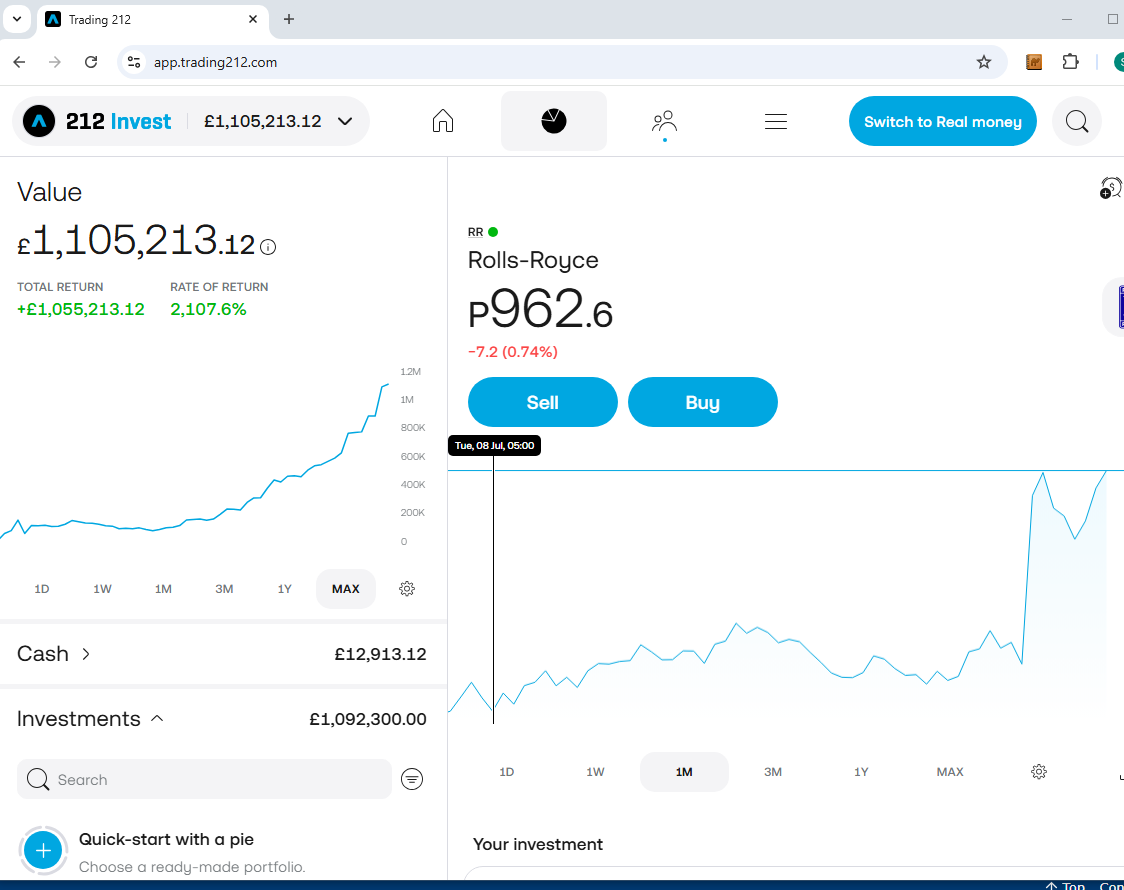Collapse the Investments section
Image resolution: width=1124 pixels, height=890 pixels.
click(157, 719)
